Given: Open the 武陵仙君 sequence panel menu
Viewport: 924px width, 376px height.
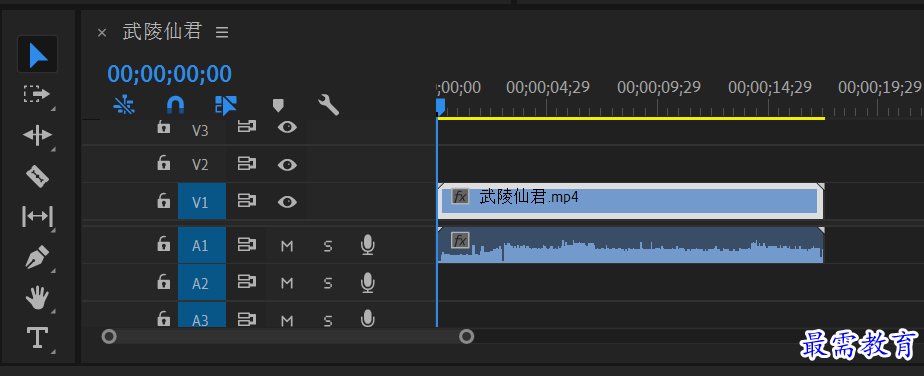Looking at the screenshot, I should tap(222, 32).
